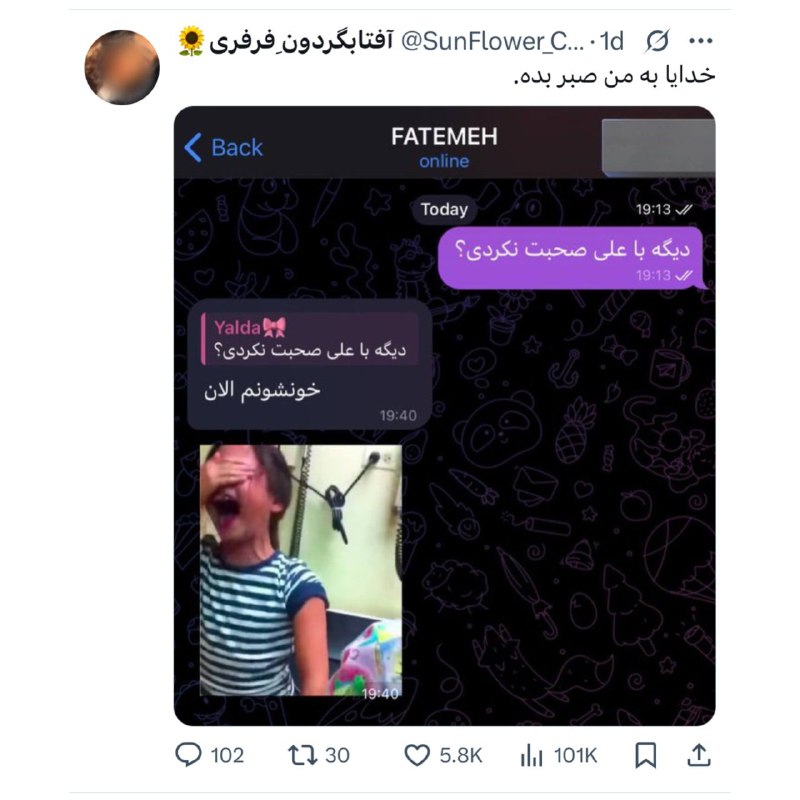Tap the quoted Yalda reply preview
This screenshot has width=800, height=800.
[310, 339]
